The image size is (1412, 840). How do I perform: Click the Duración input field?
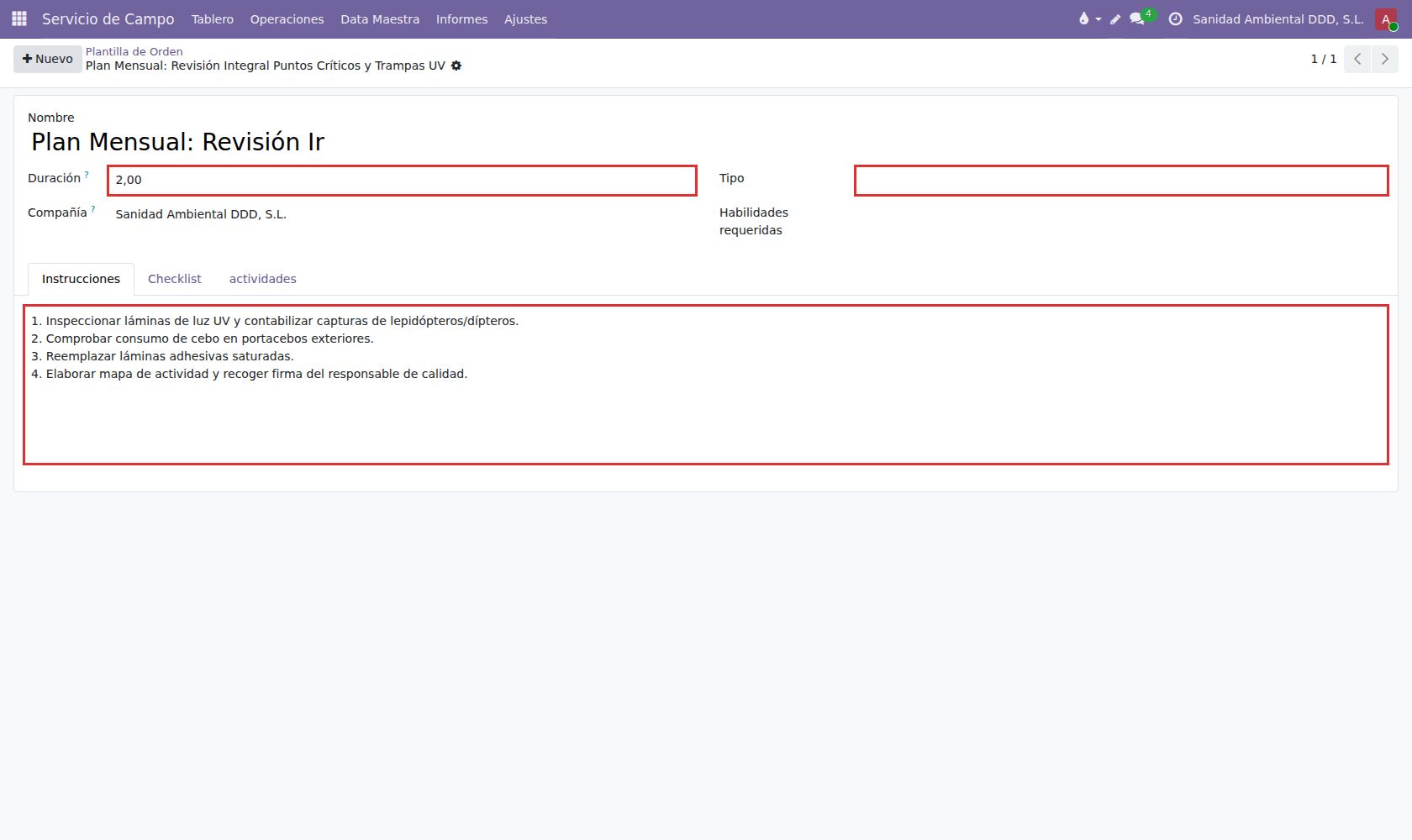(x=402, y=181)
